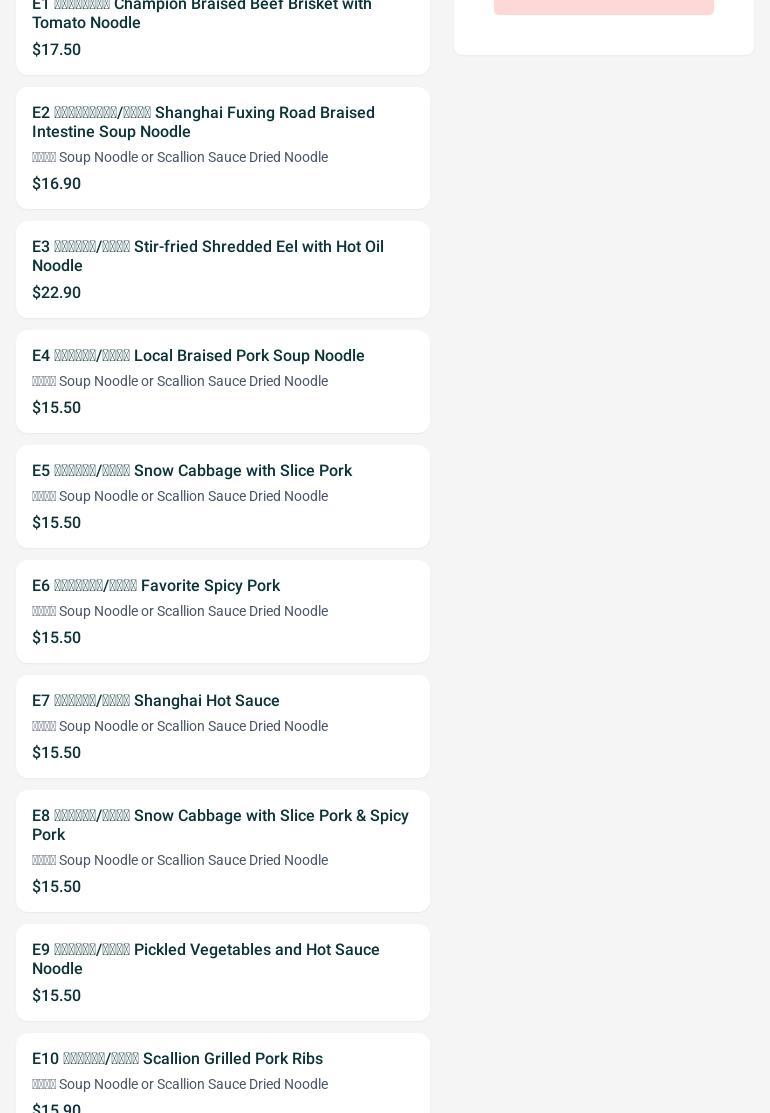Screen dimensions: 770x1113
Task: Select E2 Shanghai Fuxing Road Braised Intestine noodle
Action: click(223, 148)
